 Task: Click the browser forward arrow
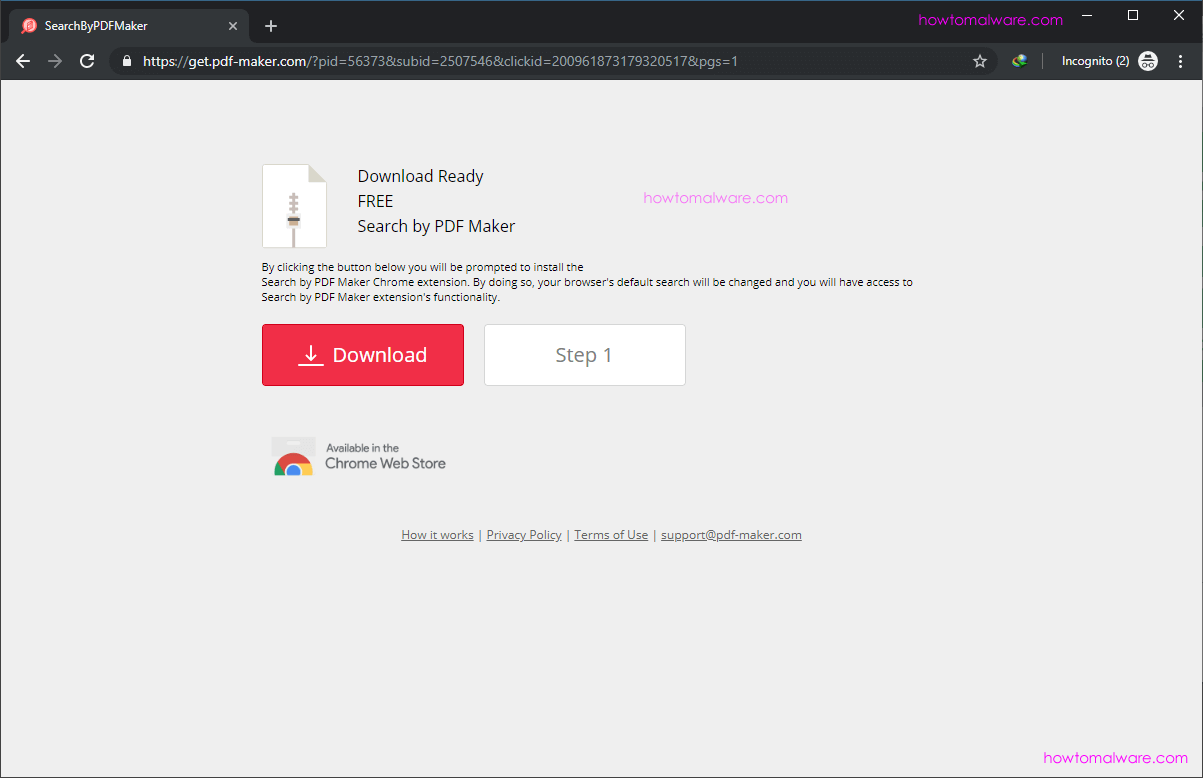click(55, 61)
